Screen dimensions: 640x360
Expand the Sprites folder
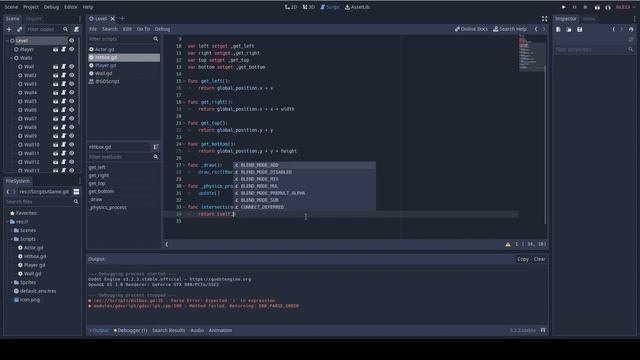click(x=11, y=282)
